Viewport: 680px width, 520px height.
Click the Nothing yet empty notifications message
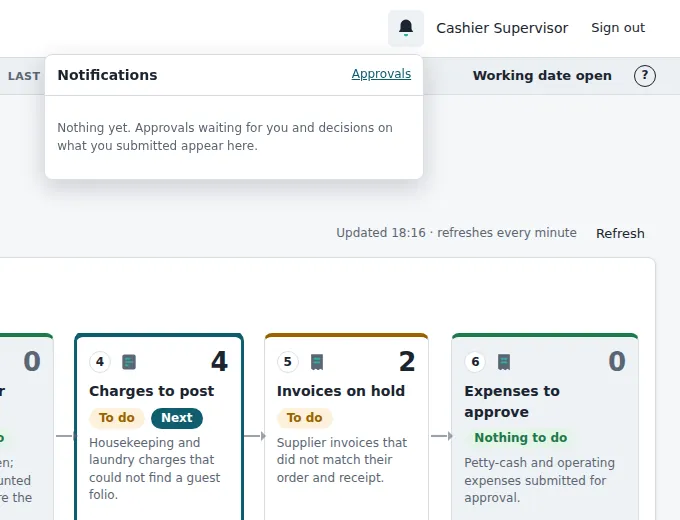point(225,137)
